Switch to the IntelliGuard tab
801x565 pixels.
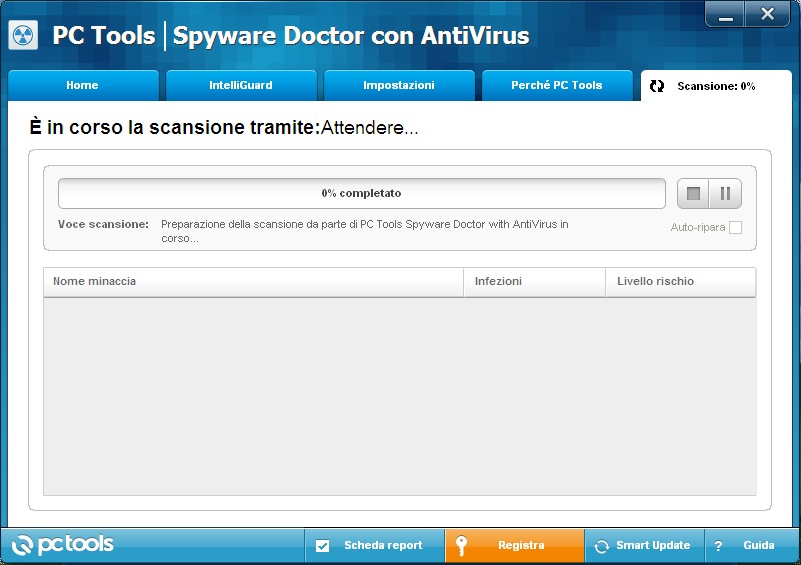240,86
